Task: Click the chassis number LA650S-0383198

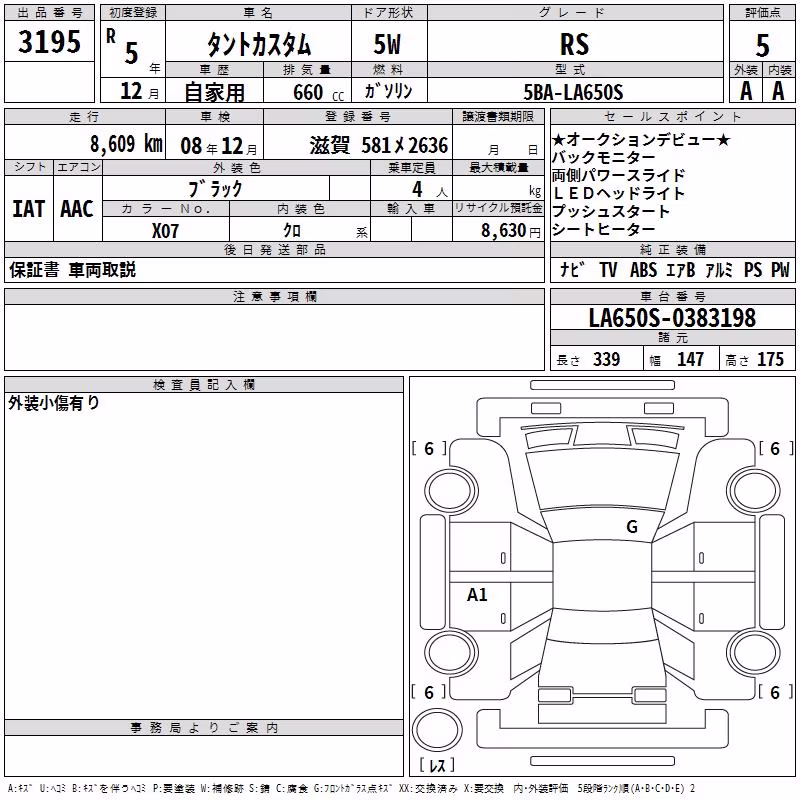Action: click(672, 318)
